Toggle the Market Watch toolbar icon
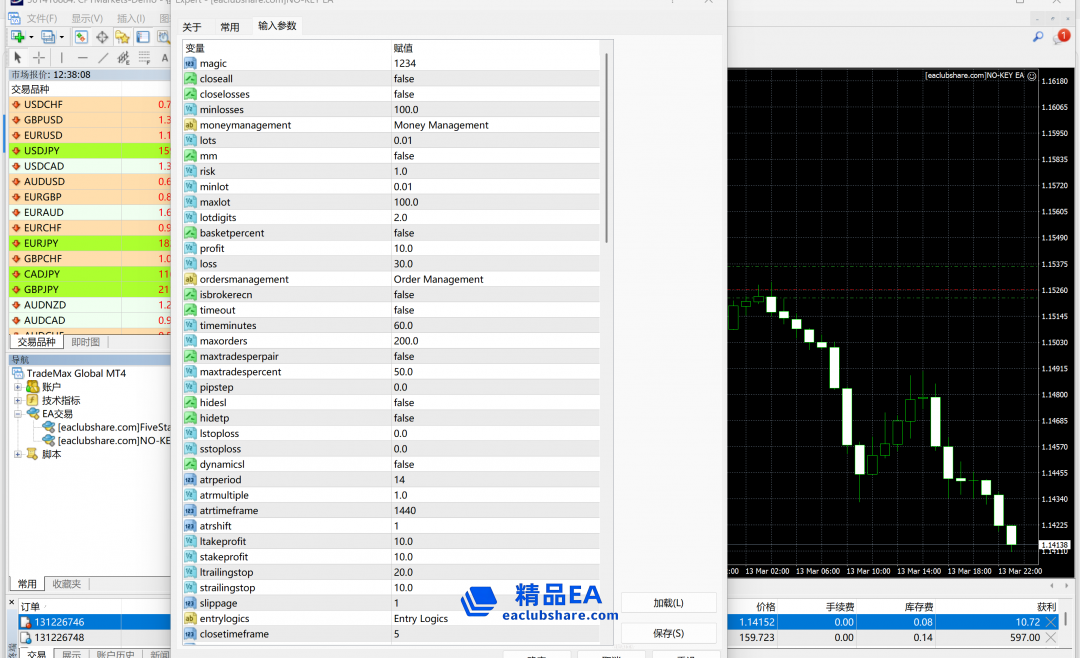 click(81, 37)
